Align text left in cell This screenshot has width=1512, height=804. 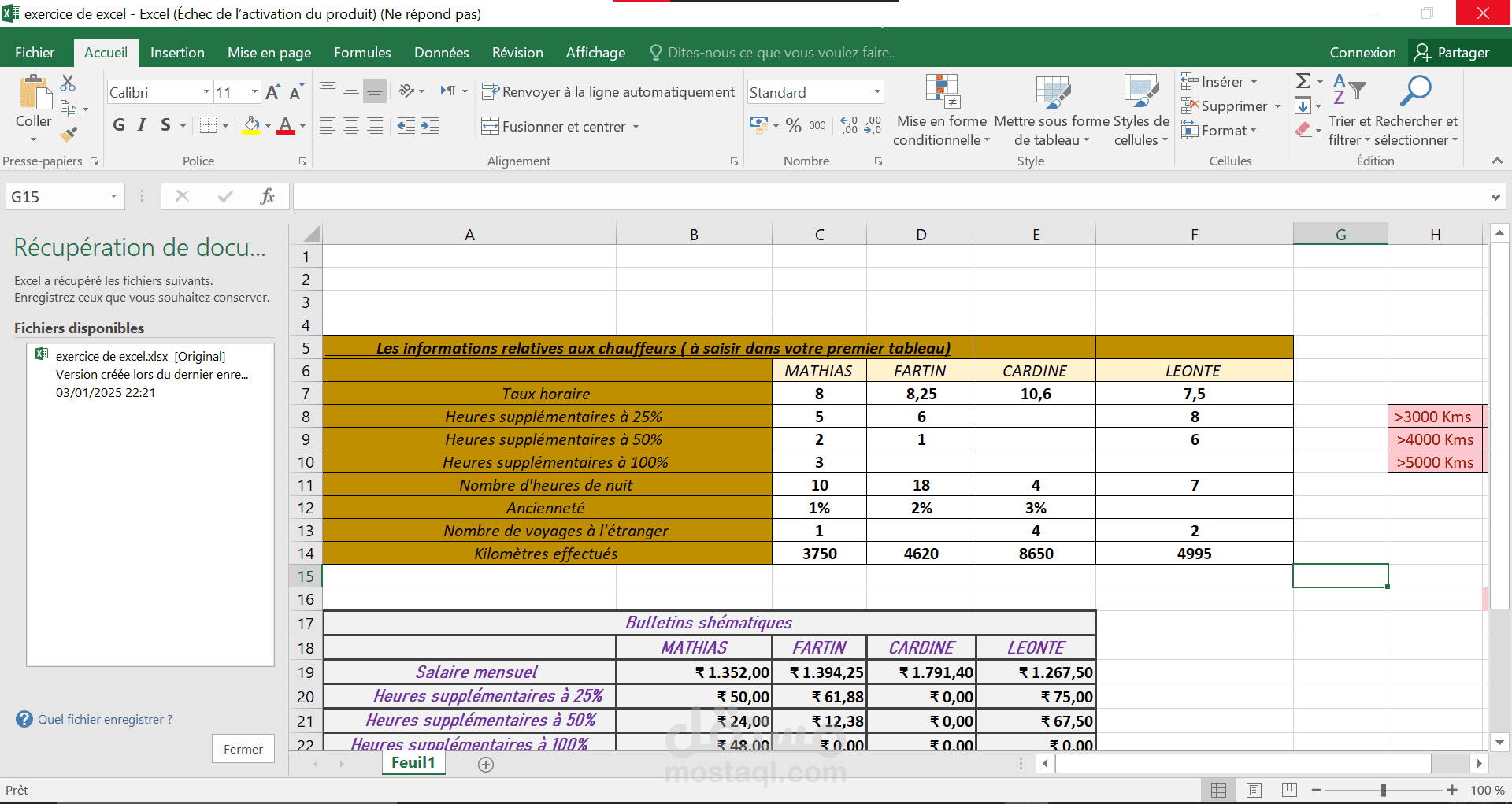click(328, 126)
